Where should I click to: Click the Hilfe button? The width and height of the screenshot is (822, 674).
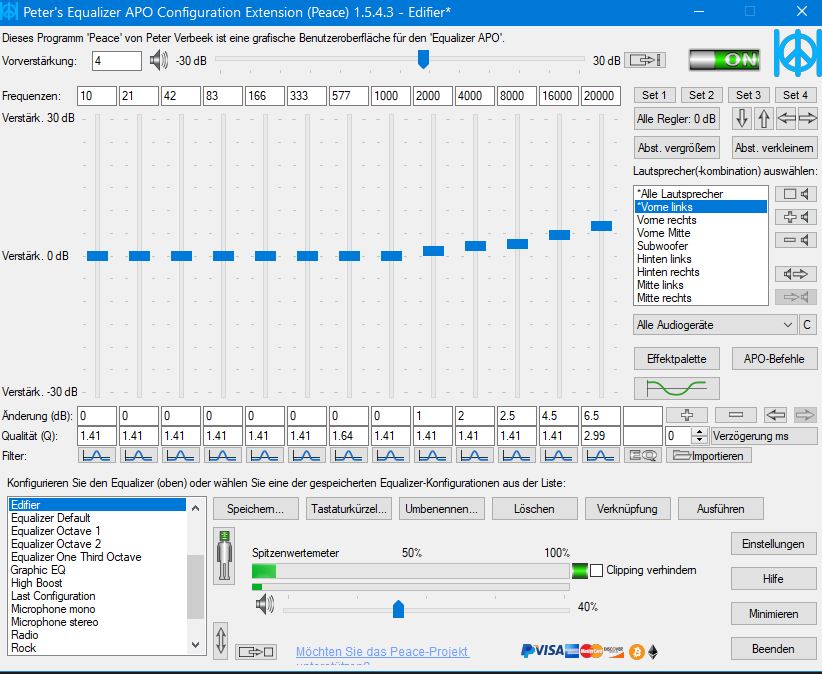(x=773, y=579)
